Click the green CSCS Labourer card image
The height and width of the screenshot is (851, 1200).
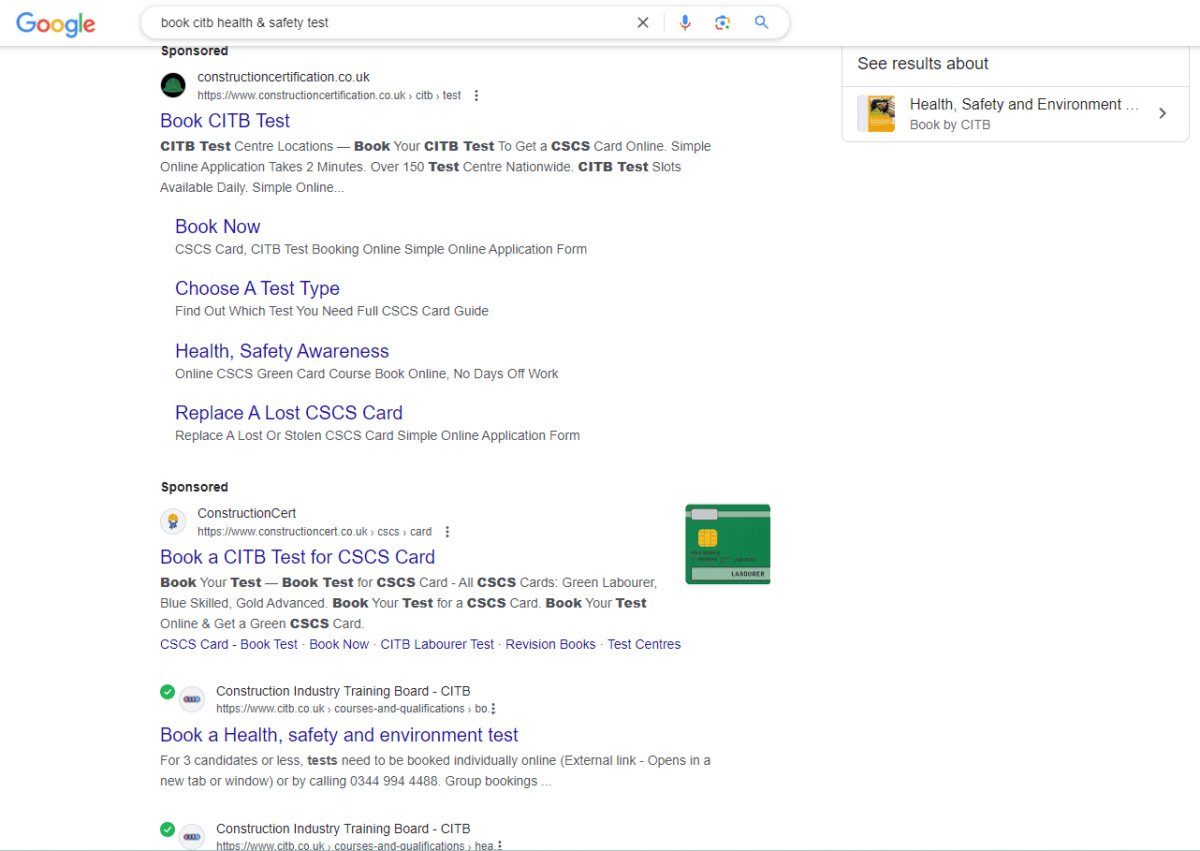(727, 544)
